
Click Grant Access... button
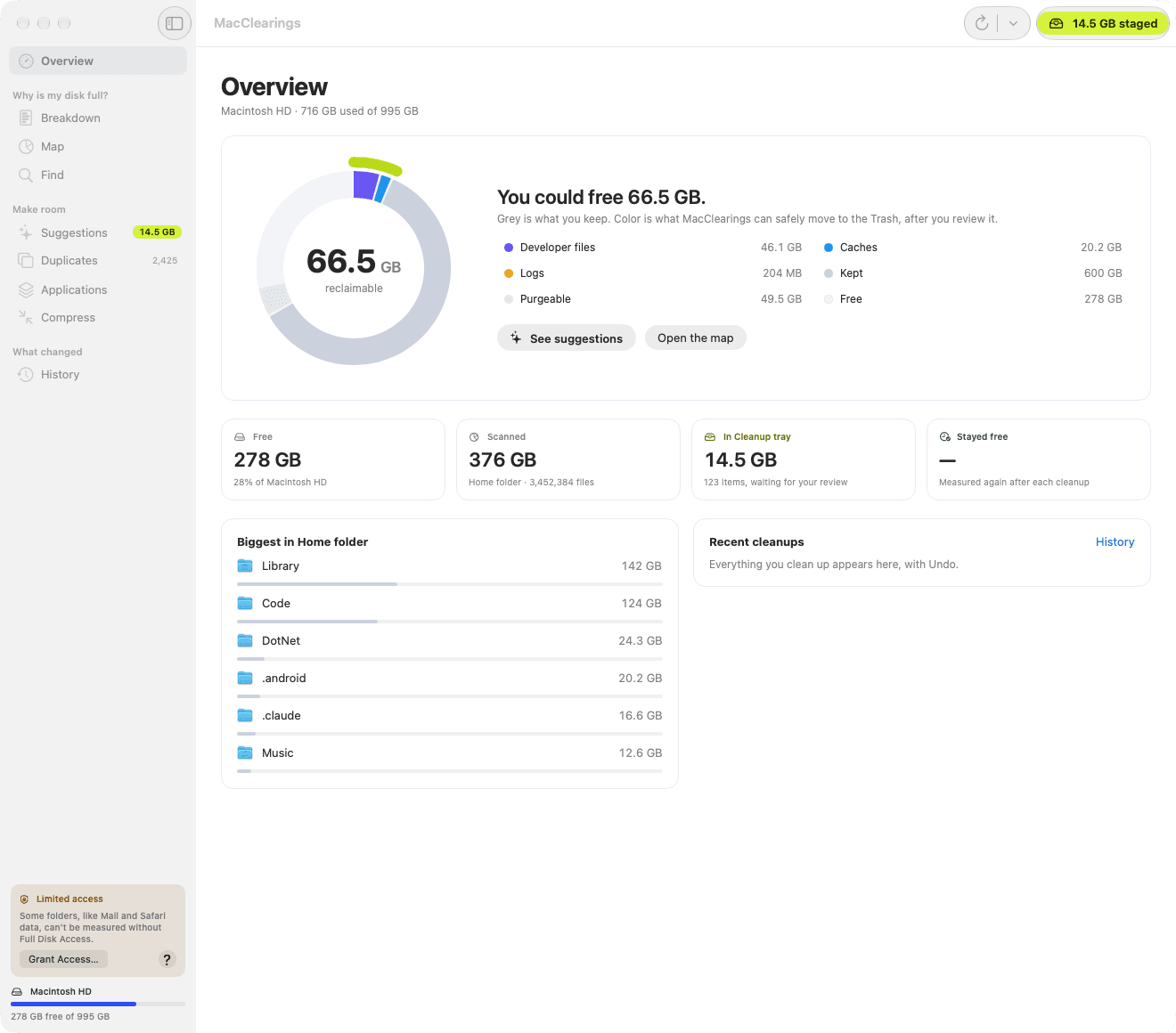(x=63, y=959)
